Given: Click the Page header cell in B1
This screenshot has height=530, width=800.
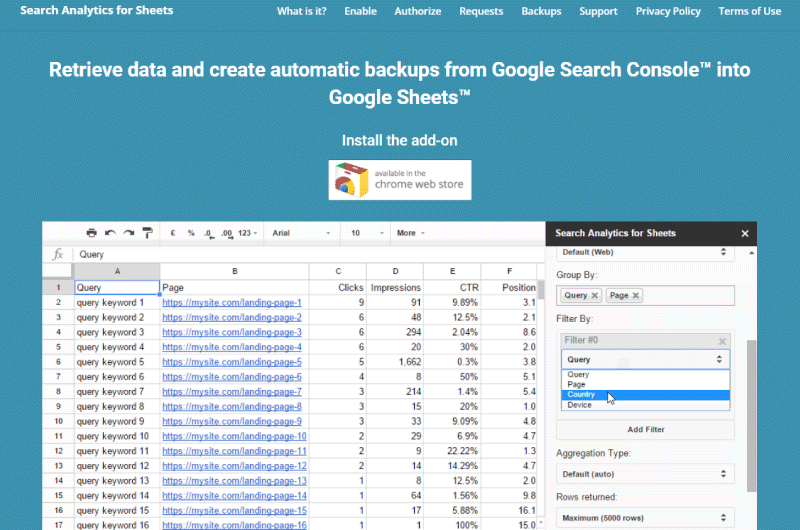Looking at the screenshot, I should (235, 288).
